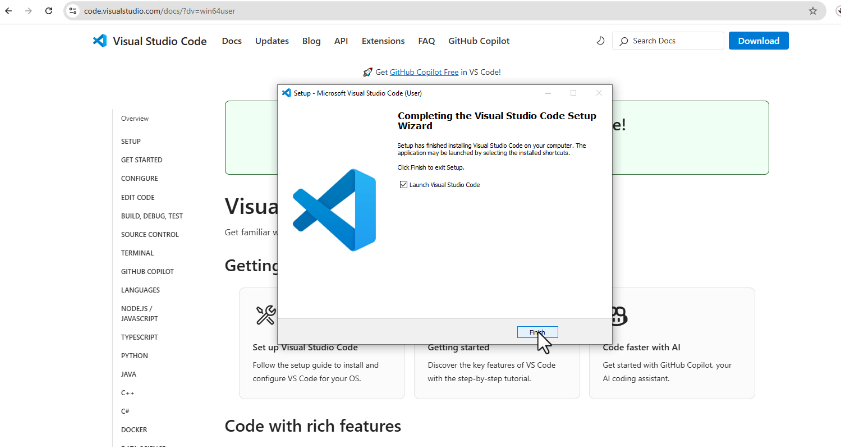Bookmark page with star icon

pyautogui.click(x=813, y=11)
